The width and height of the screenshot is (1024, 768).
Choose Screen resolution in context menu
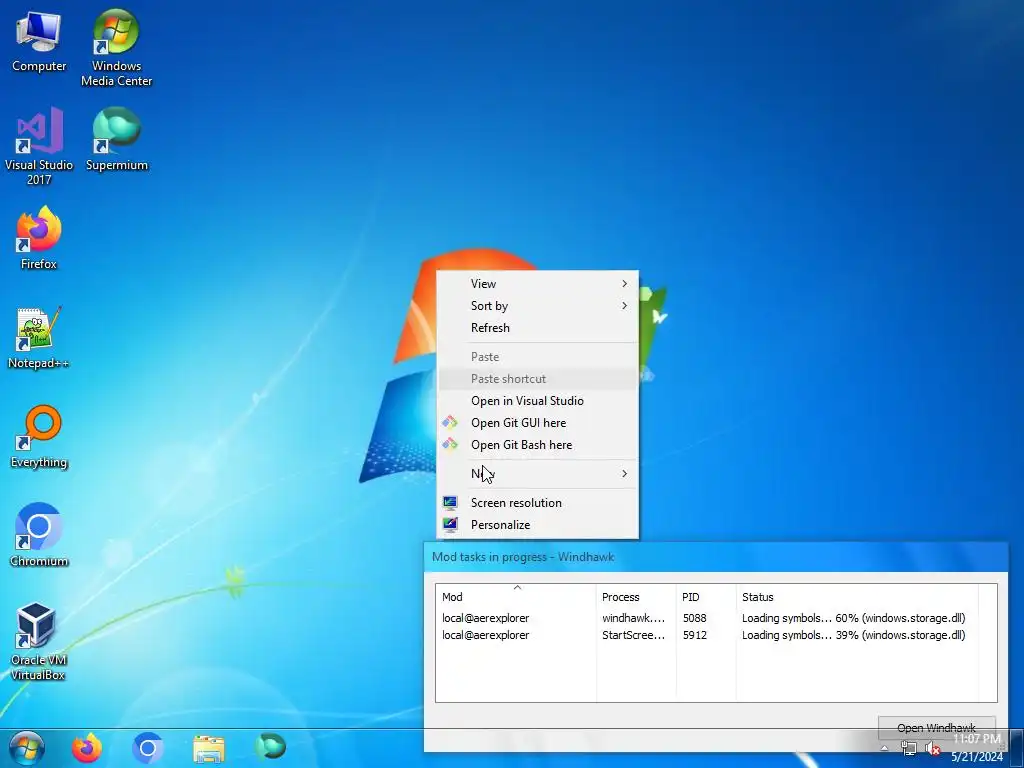tap(537, 503)
